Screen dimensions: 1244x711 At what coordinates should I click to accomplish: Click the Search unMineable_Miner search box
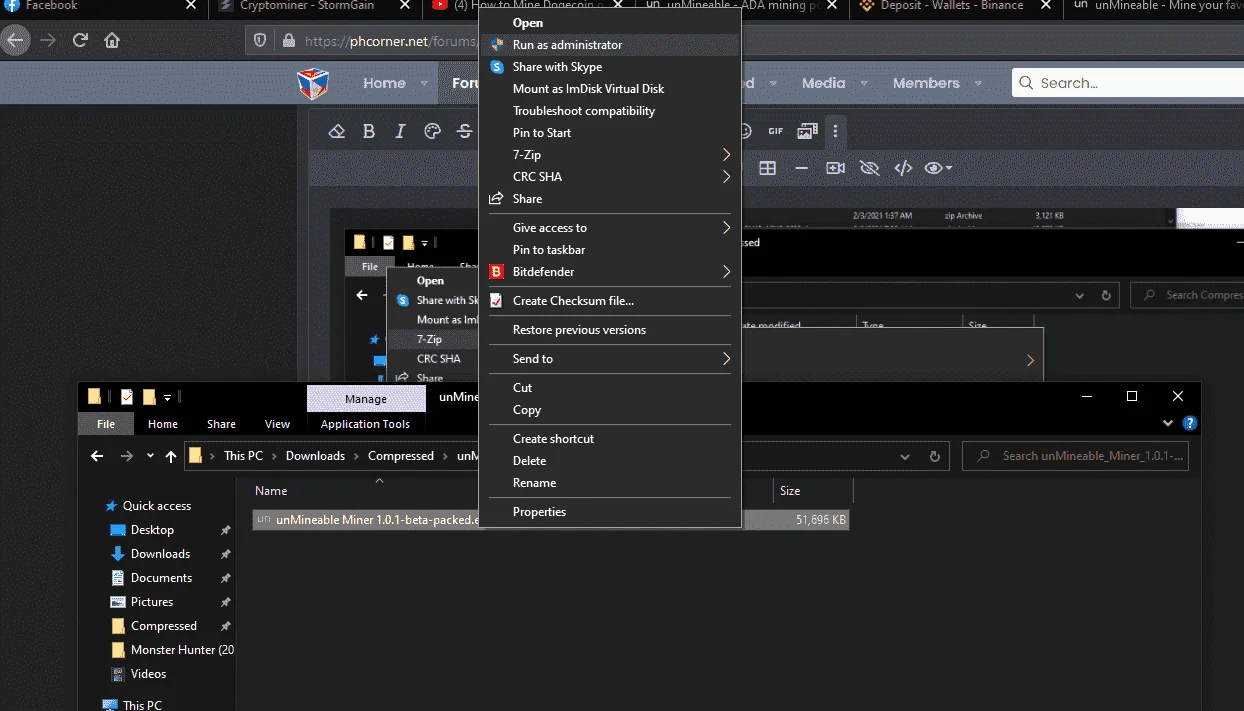coord(1075,456)
